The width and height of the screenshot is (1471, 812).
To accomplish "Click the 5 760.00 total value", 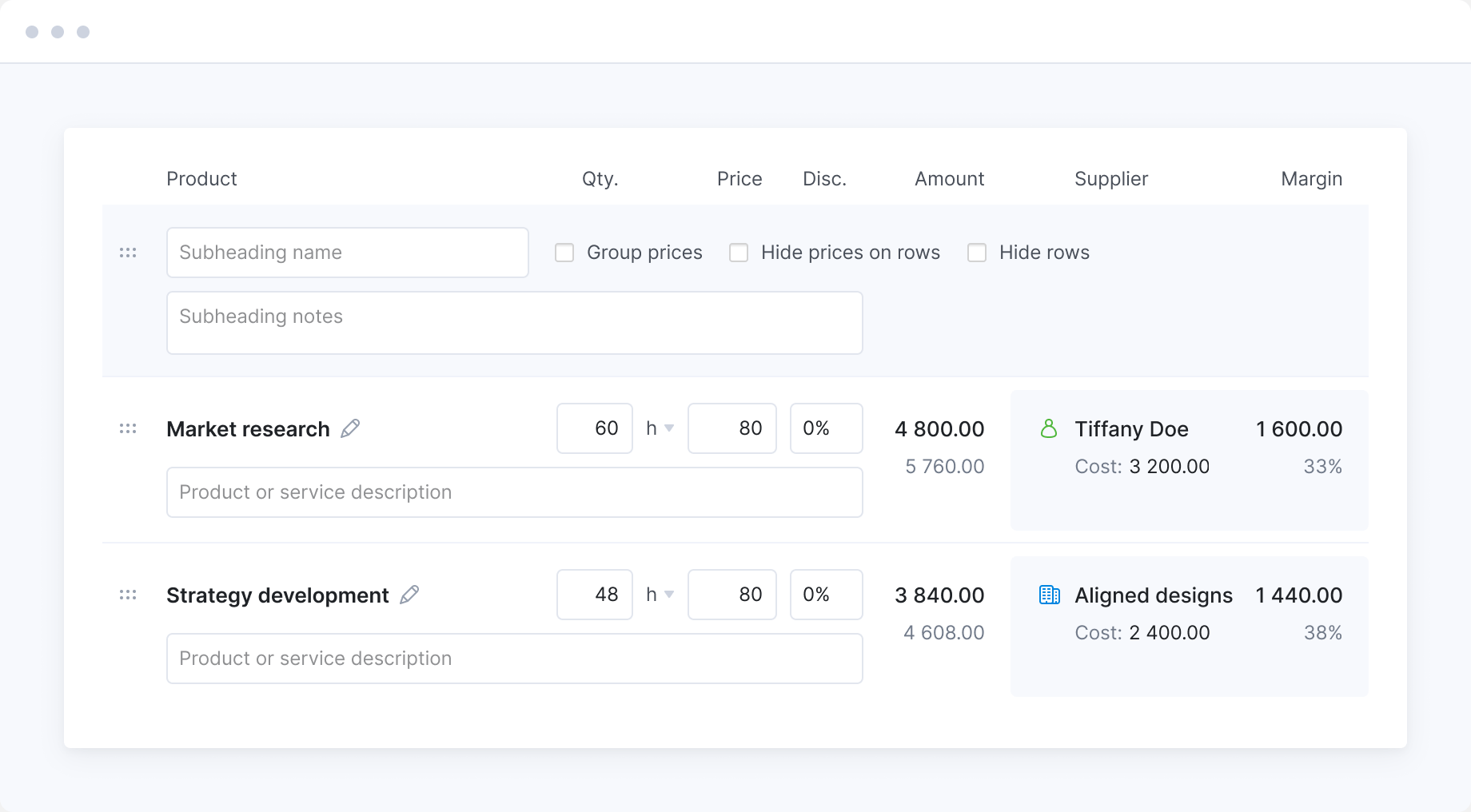I will (x=944, y=467).
